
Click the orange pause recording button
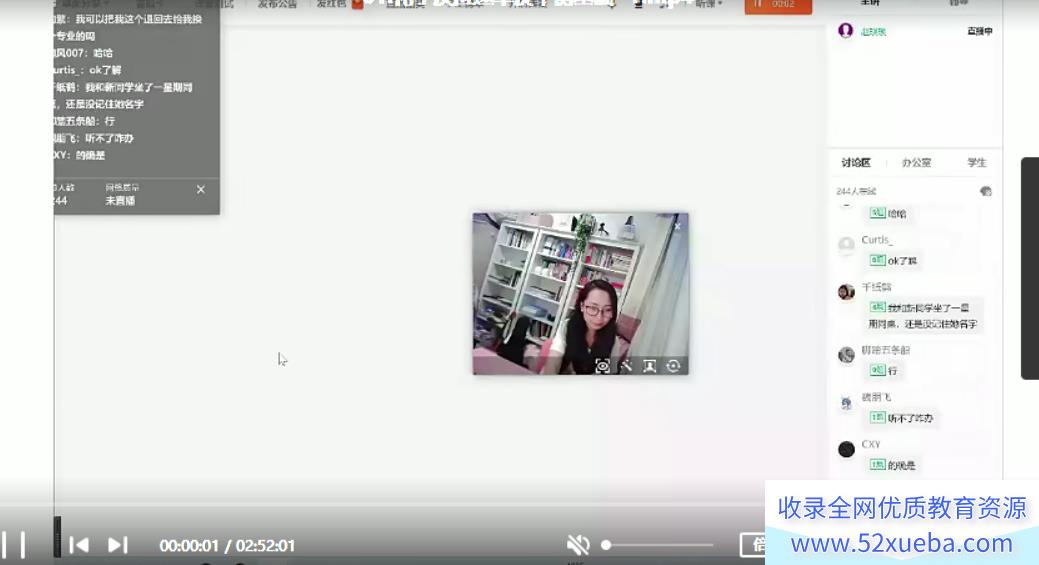point(778,5)
